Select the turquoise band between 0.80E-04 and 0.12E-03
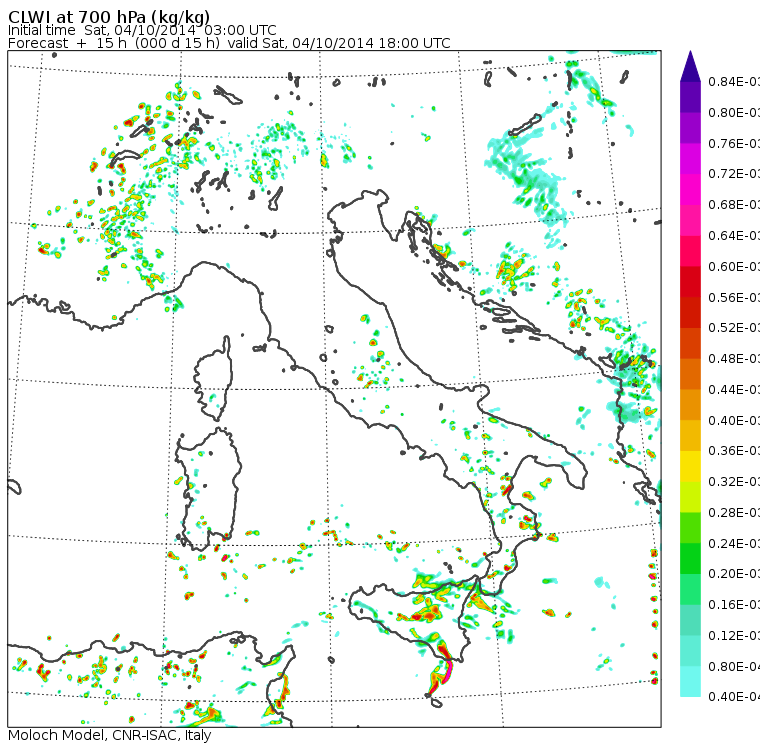 coord(690,651)
